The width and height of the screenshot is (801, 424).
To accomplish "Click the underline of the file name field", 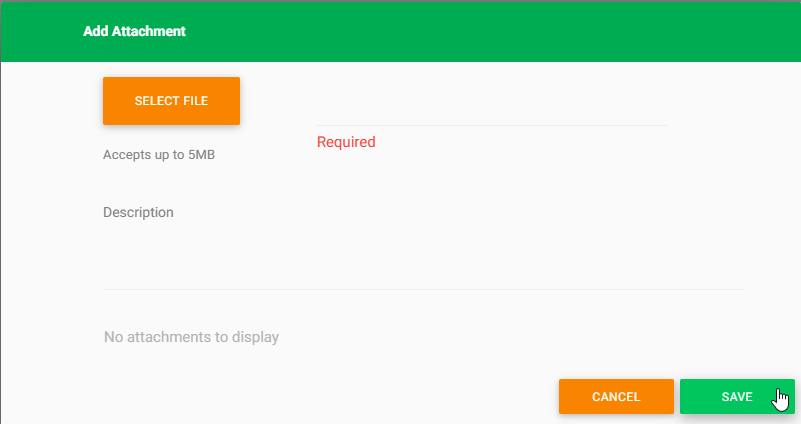I will (491, 125).
